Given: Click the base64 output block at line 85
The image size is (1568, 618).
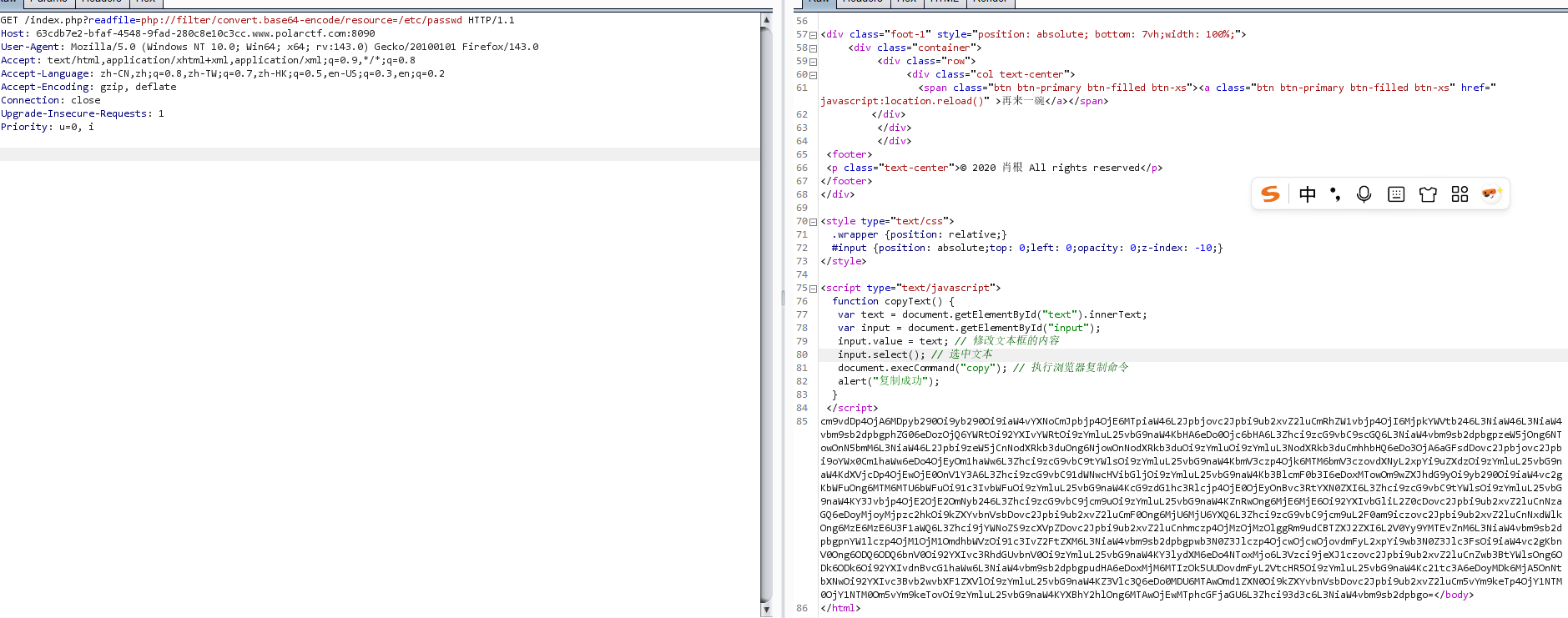Looking at the screenshot, I should tap(1191, 508).
